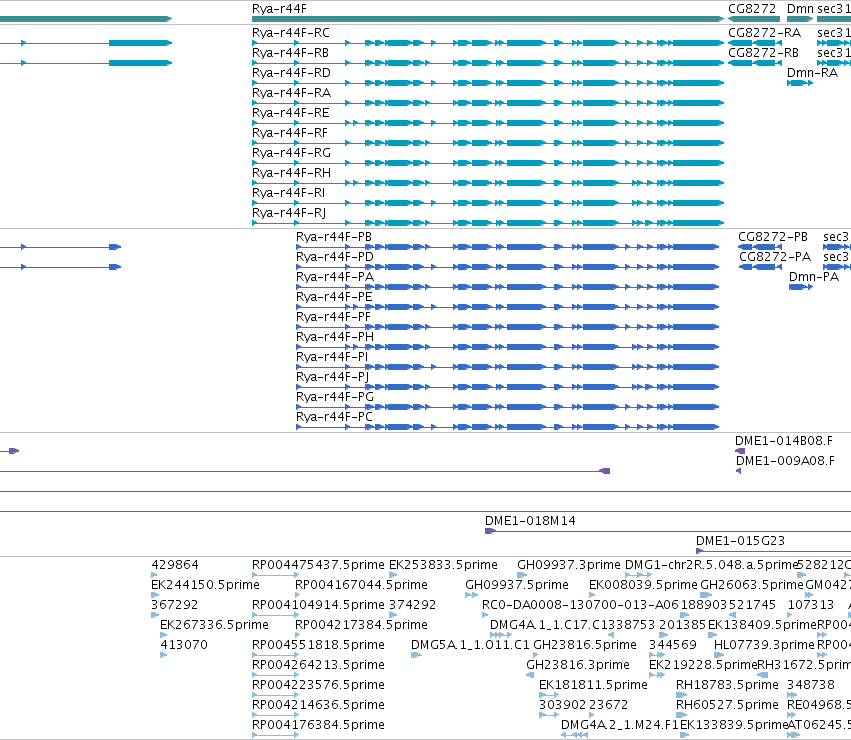Click EST GH09937.5prime
Image resolution: width=851 pixels, height=740 pixels.
pyautogui.click(x=517, y=586)
